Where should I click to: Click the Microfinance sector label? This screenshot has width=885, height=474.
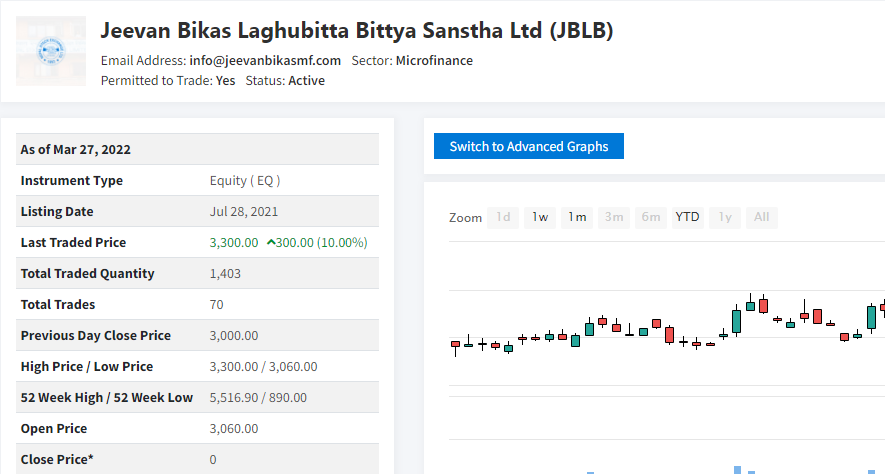coord(434,60)
